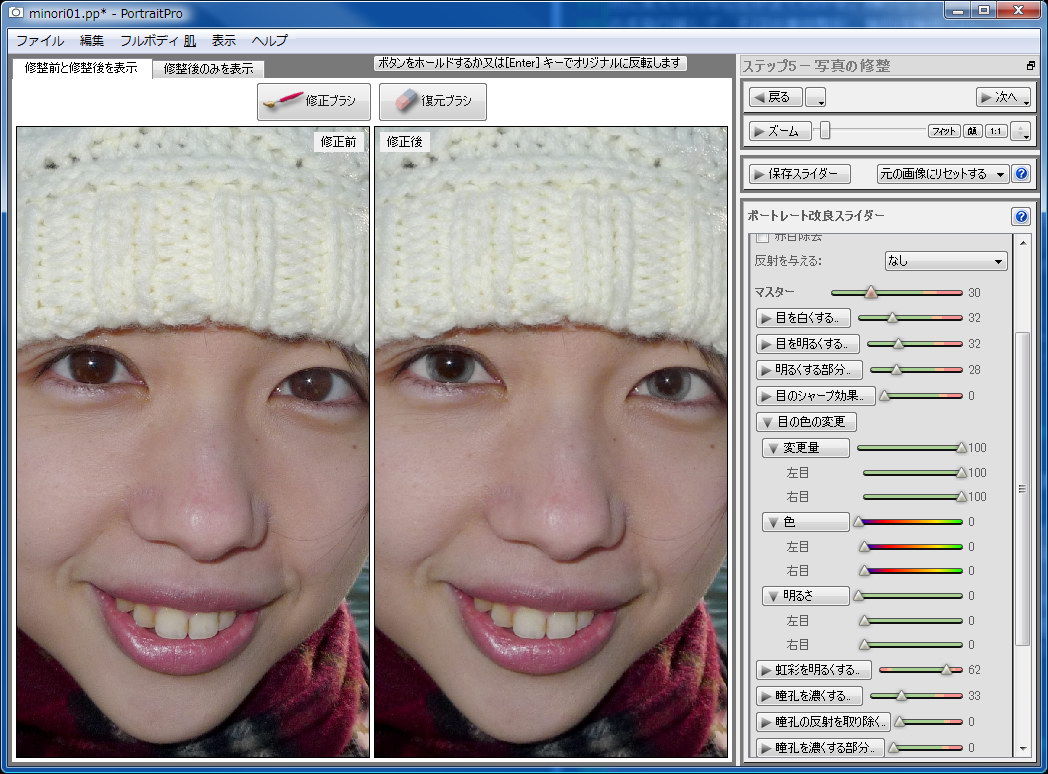
Task: Click the ボタンをホールドするか又は[Enter] flip button
Action: point(529,63)
